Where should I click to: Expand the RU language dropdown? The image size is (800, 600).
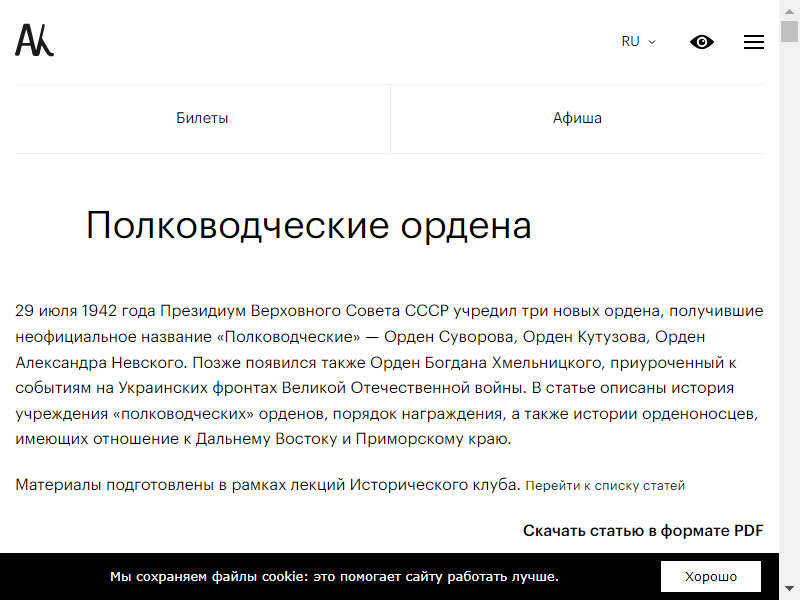pos(638,41)
